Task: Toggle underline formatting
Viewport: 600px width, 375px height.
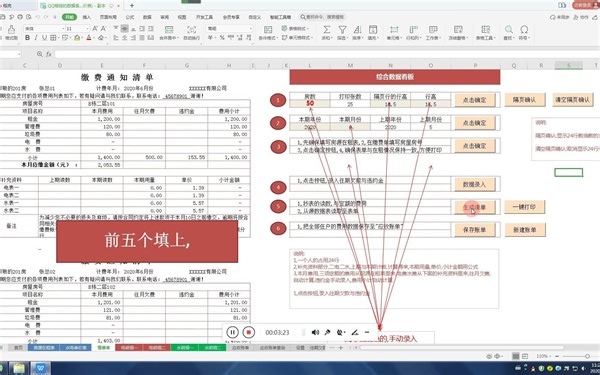Action: (x=44, y=38)
